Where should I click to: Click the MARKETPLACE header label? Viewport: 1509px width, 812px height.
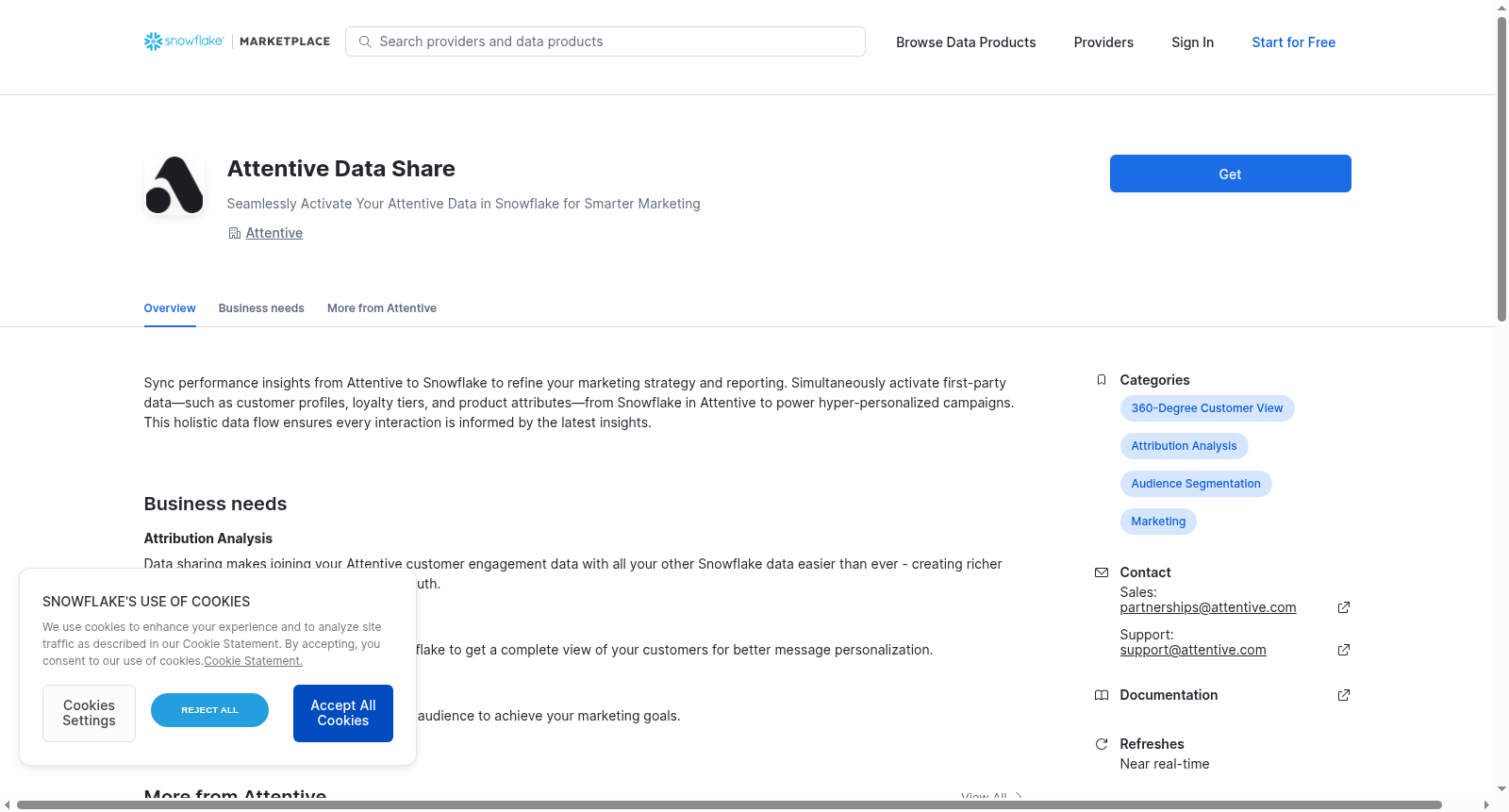tap(285, 41)
